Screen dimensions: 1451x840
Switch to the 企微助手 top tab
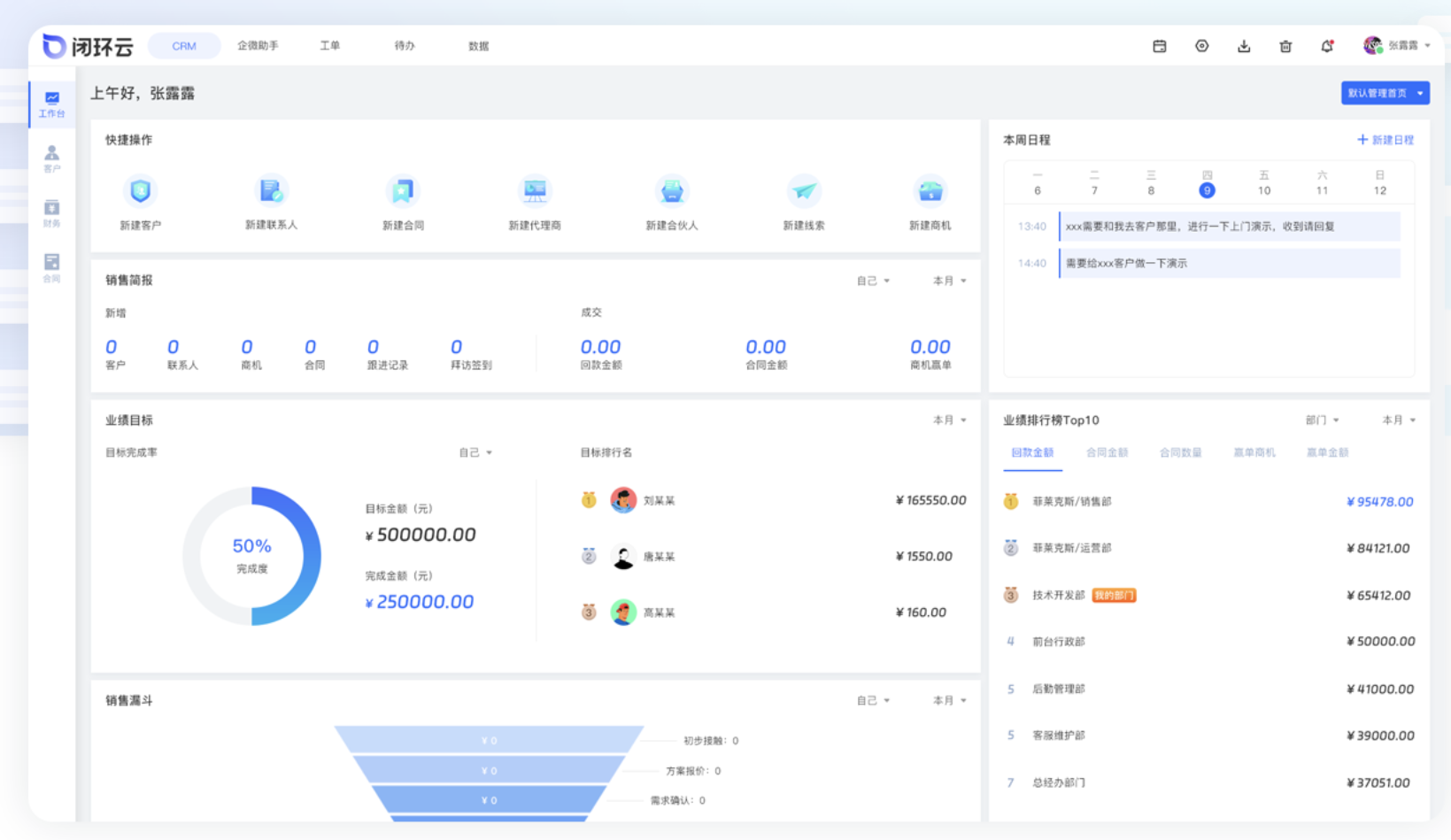coord(258,46)
